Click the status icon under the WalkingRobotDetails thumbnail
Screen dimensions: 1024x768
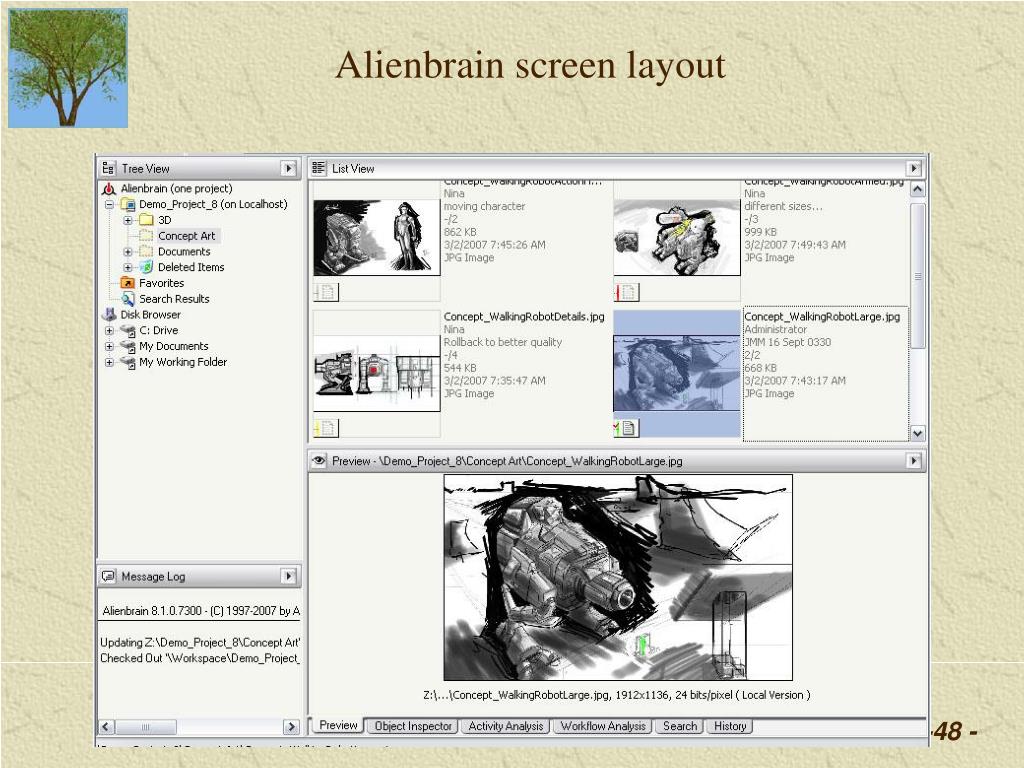click(326, 428)
